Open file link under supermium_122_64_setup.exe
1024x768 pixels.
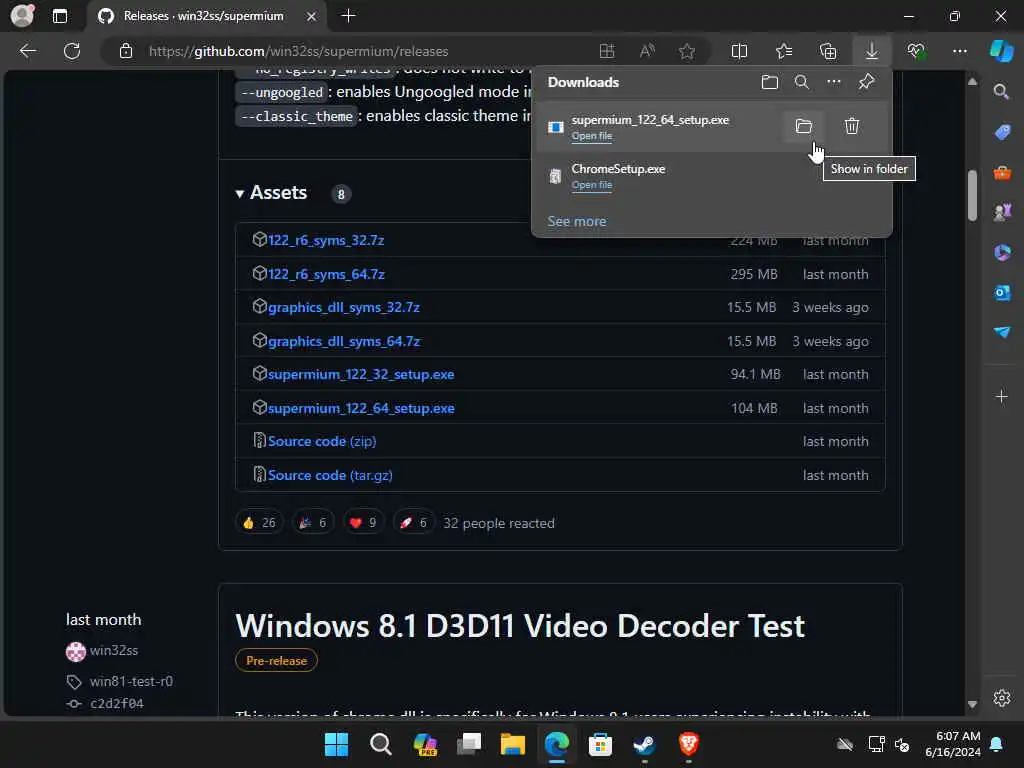click(x=592, y=136)
